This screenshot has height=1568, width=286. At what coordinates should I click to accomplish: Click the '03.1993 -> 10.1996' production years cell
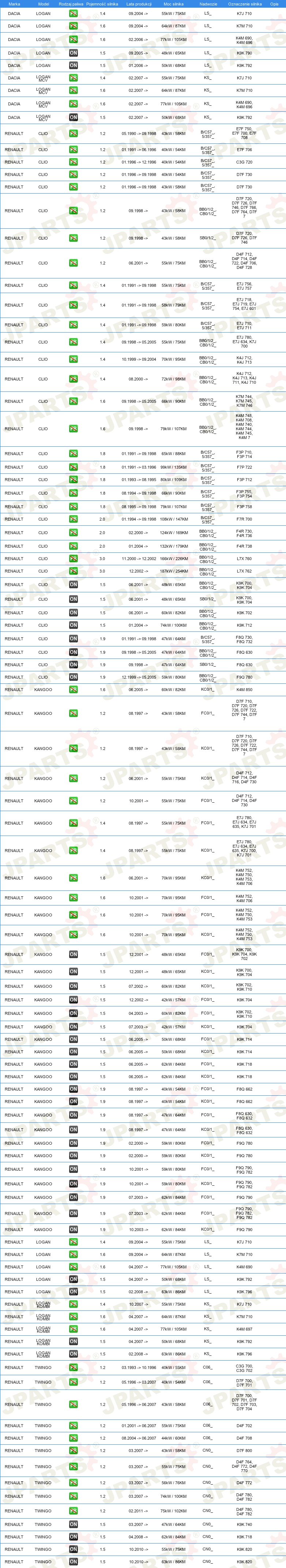[x=139, y=1367]
